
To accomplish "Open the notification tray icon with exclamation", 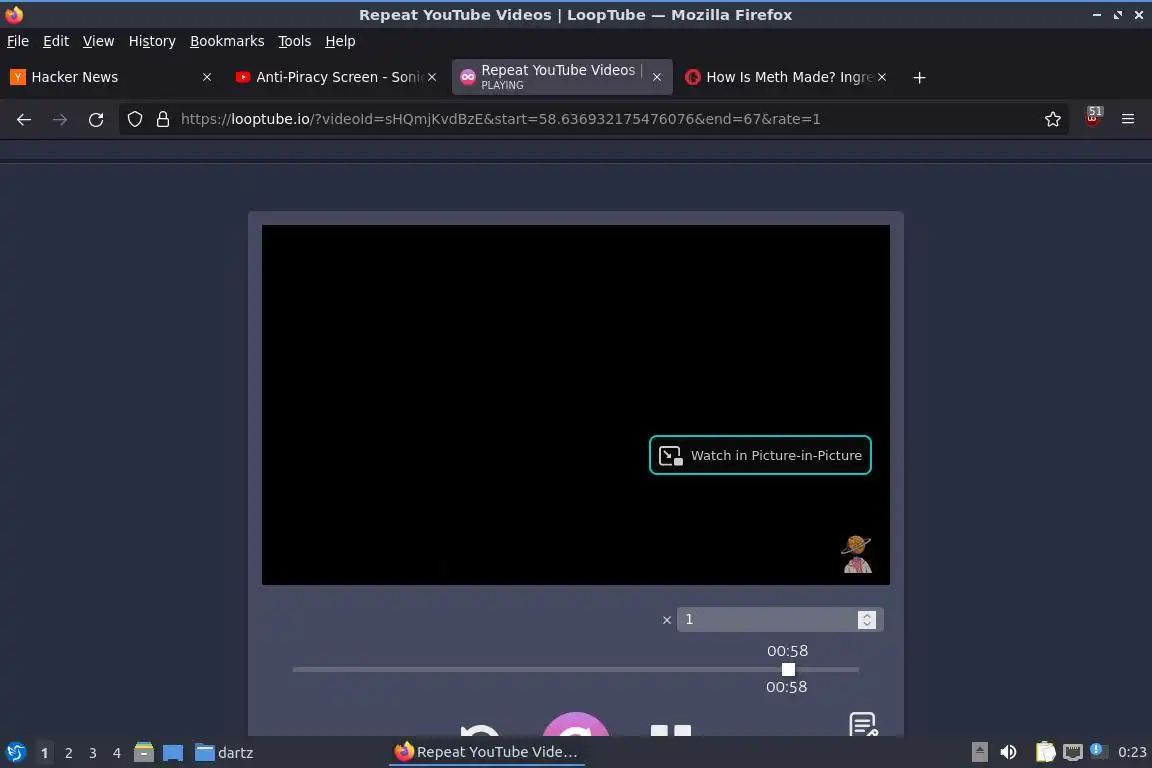I will click(1097, 750).
